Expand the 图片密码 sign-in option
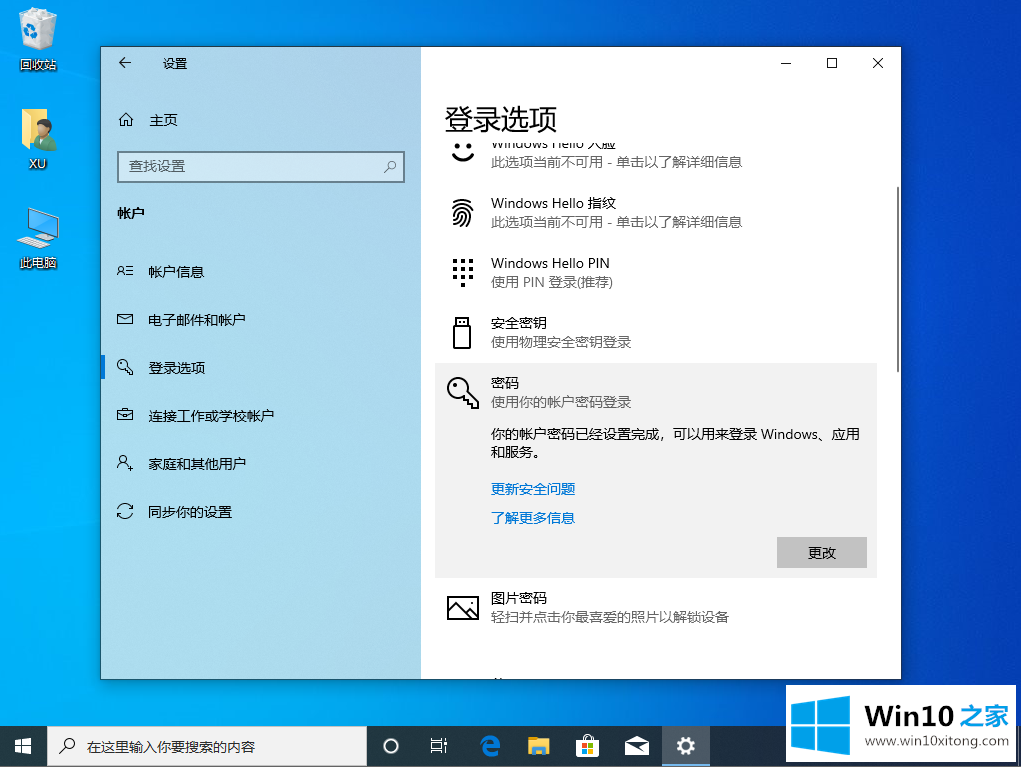Viewport: 1021px width, 767px height. 656,607
